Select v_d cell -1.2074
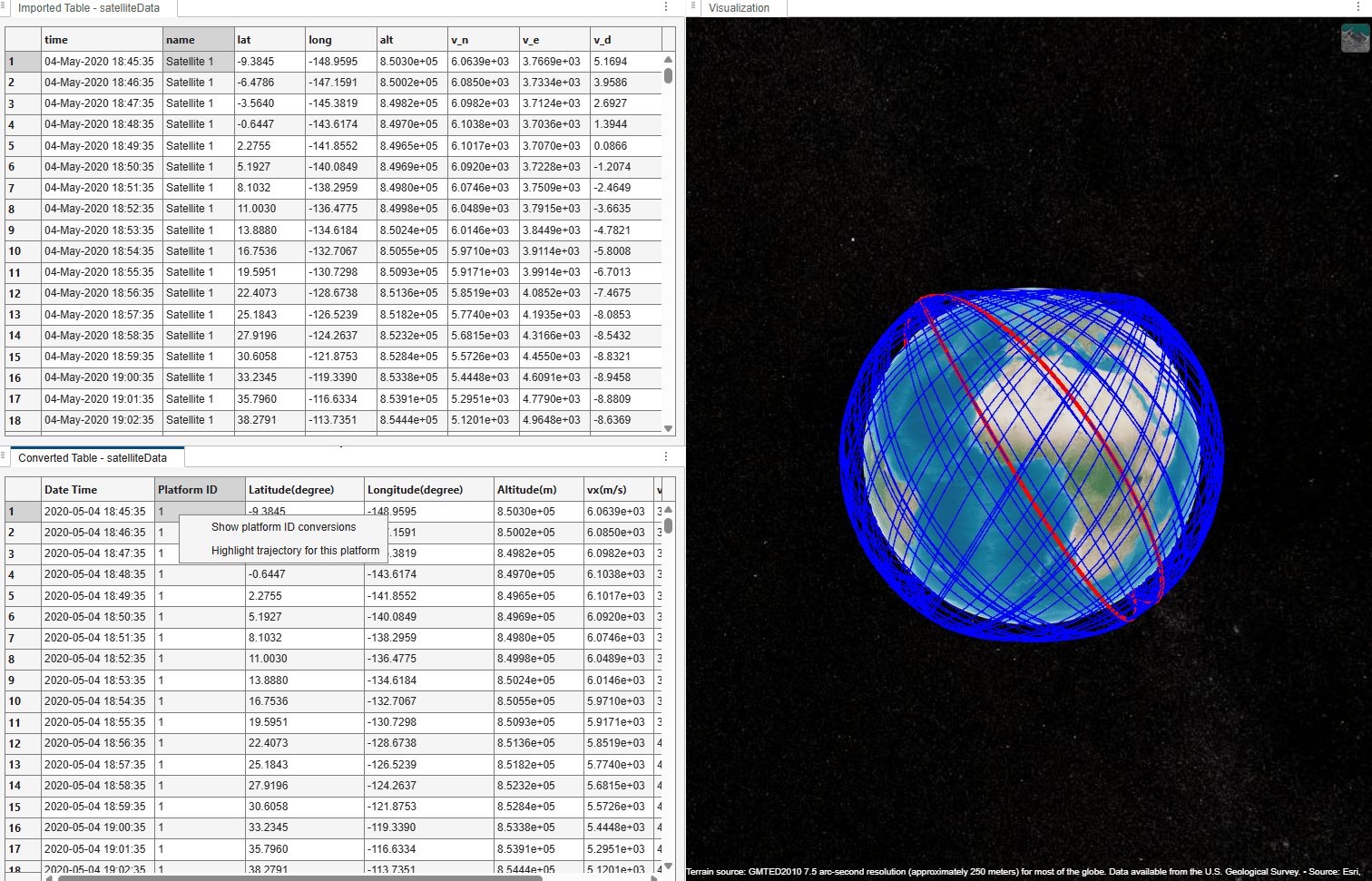 626,167
